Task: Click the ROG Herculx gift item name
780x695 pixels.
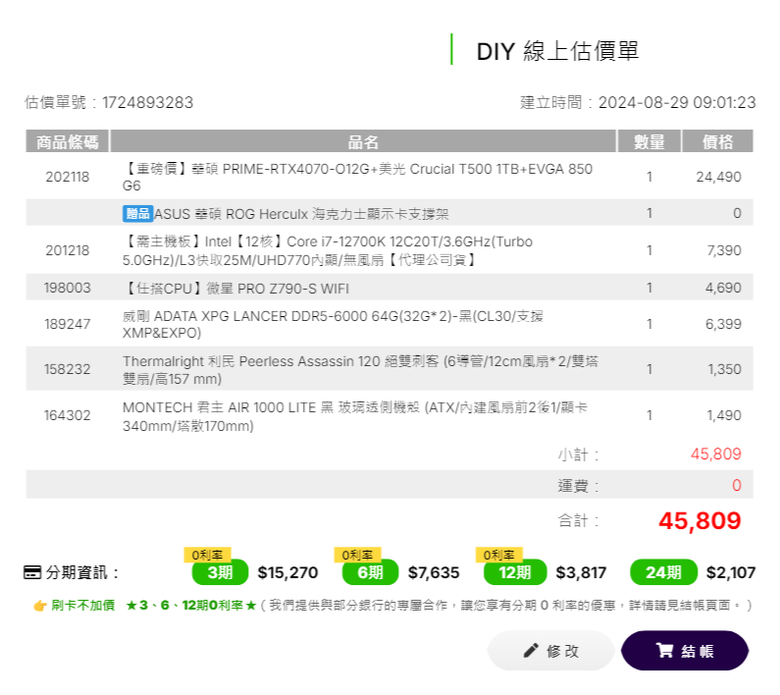Action: point(301,214)
